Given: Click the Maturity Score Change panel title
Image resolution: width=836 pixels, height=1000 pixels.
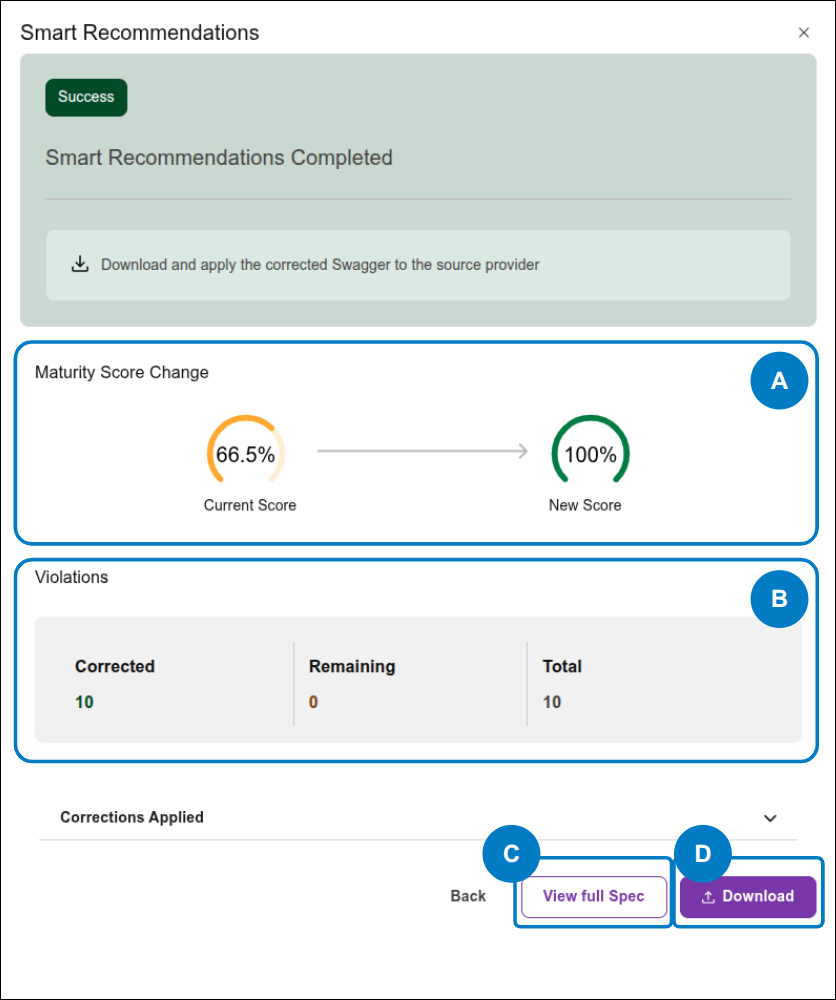Looking at the screenshot, I should click(x=121, y=372).
